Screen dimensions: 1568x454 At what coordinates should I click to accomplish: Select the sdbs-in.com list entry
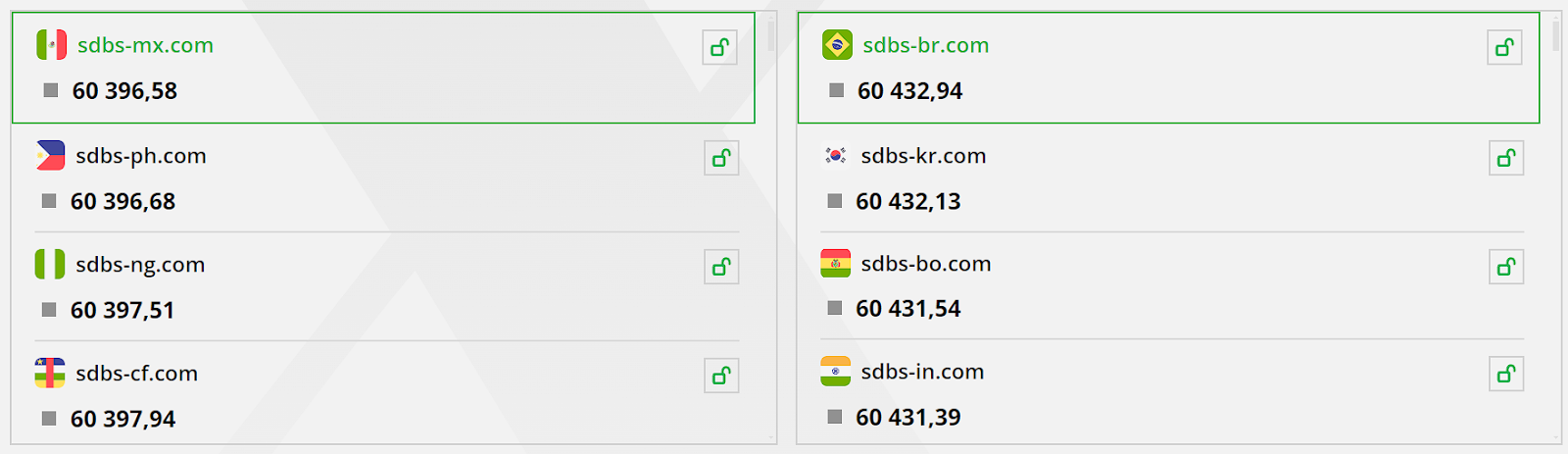tap(1172, 394)
